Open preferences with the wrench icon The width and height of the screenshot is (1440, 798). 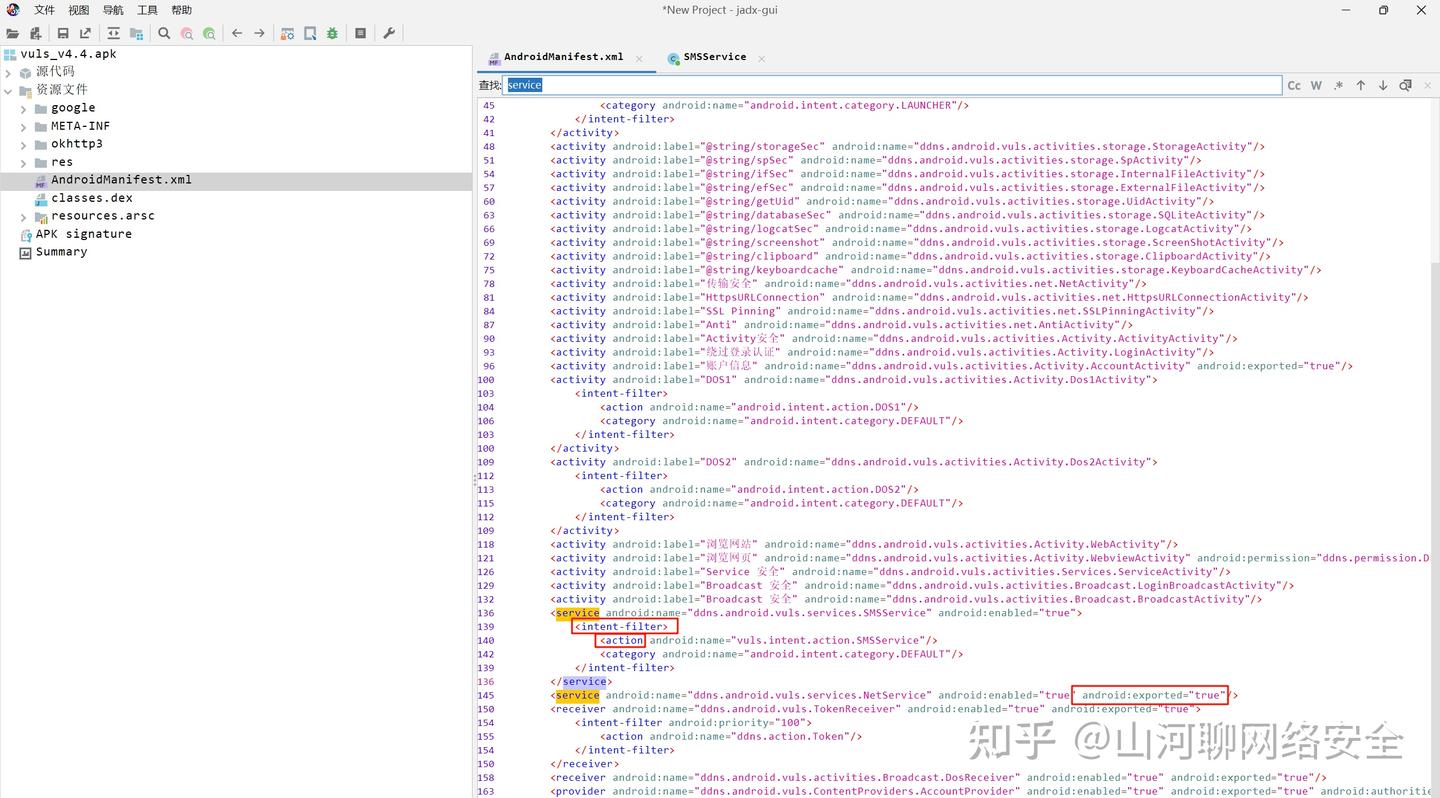tap(388, 33)
